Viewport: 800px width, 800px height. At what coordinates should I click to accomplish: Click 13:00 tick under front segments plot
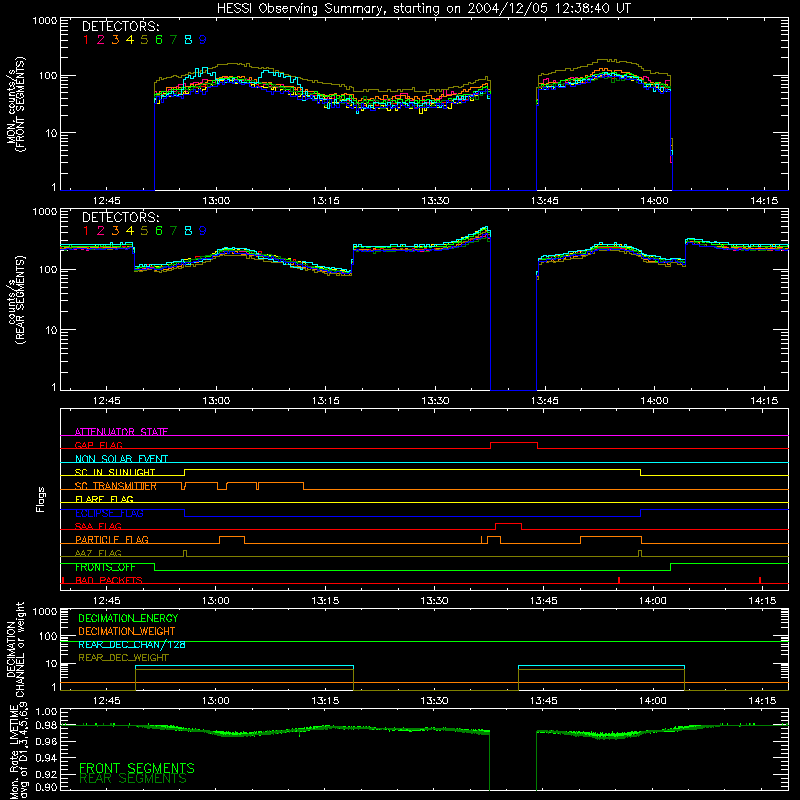(216, 201)
